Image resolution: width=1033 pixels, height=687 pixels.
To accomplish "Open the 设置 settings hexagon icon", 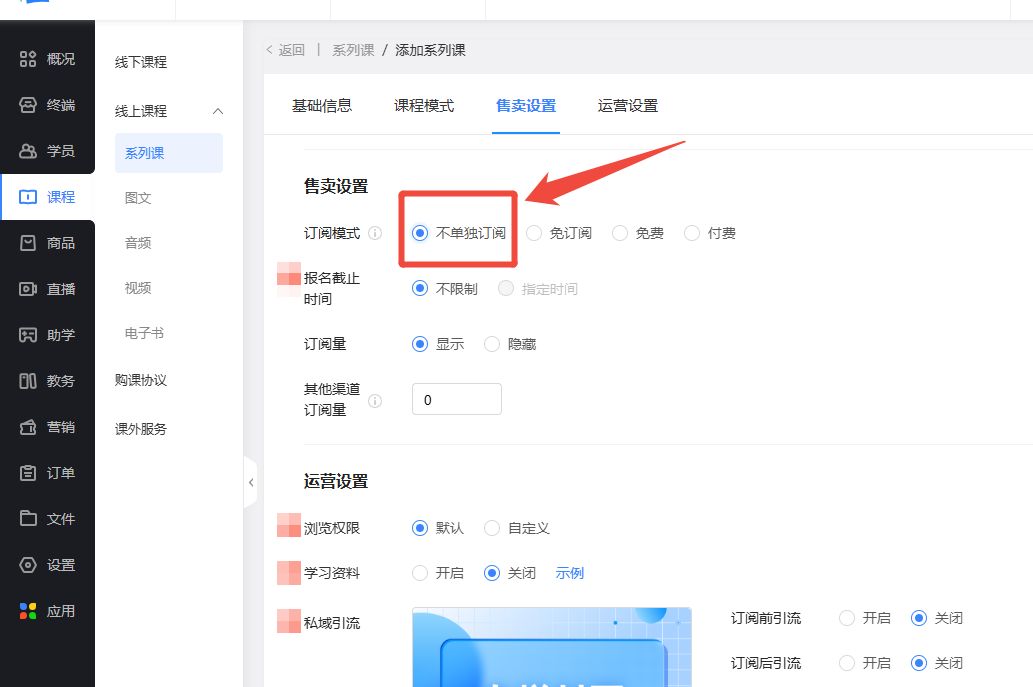I will click(x=28, y=565).
